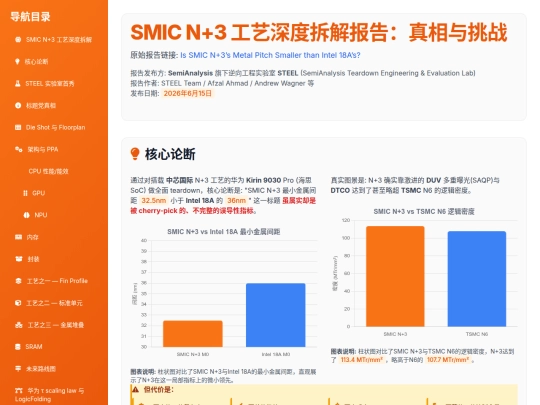Click the 但代价是 warning label
Screen dimensions: 540x405
[x=158, y=390]
